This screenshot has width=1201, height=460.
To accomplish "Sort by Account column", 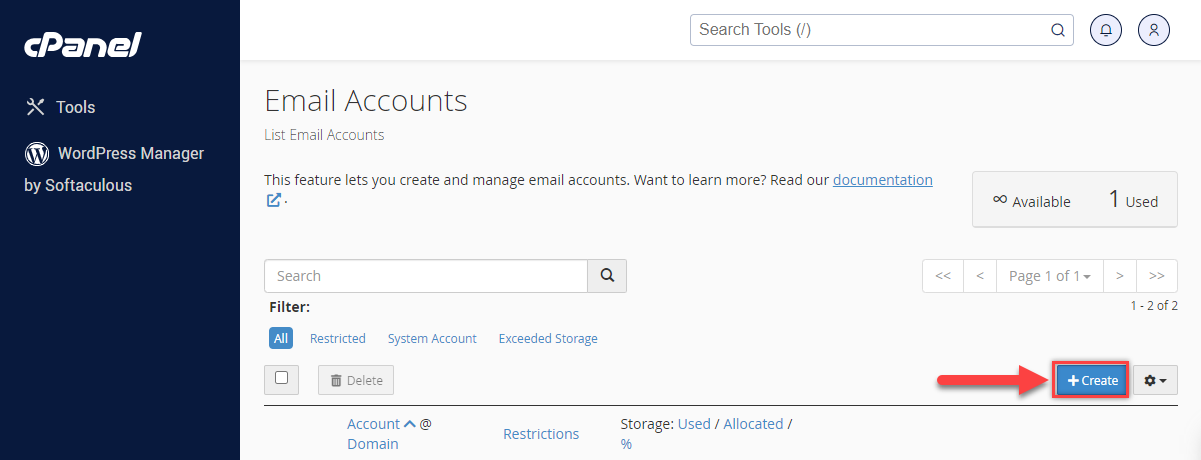I will tap(373, 424).
